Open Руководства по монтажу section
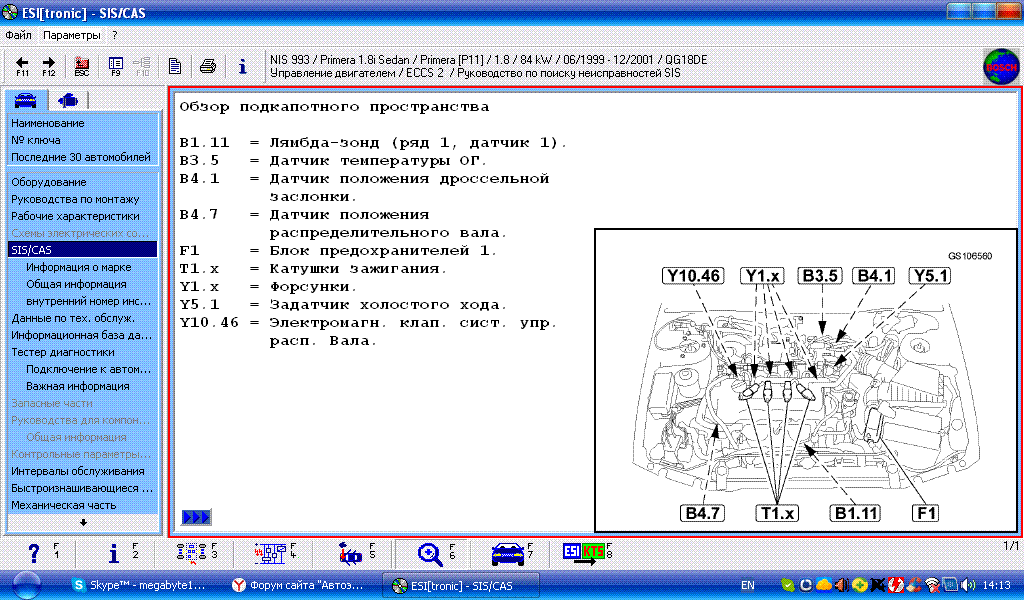 (75, 199)
